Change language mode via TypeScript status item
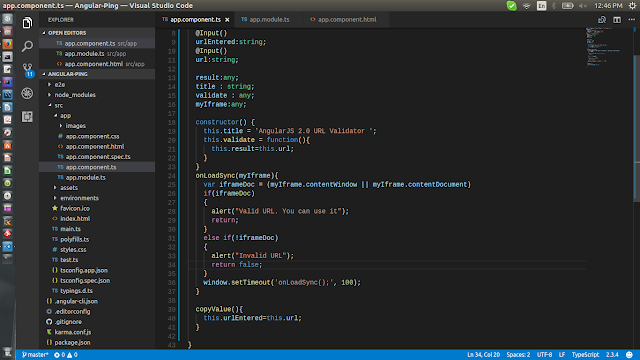The height and width of the screenshot is (360, 640). pyautogui.click(x=585, y=355)
